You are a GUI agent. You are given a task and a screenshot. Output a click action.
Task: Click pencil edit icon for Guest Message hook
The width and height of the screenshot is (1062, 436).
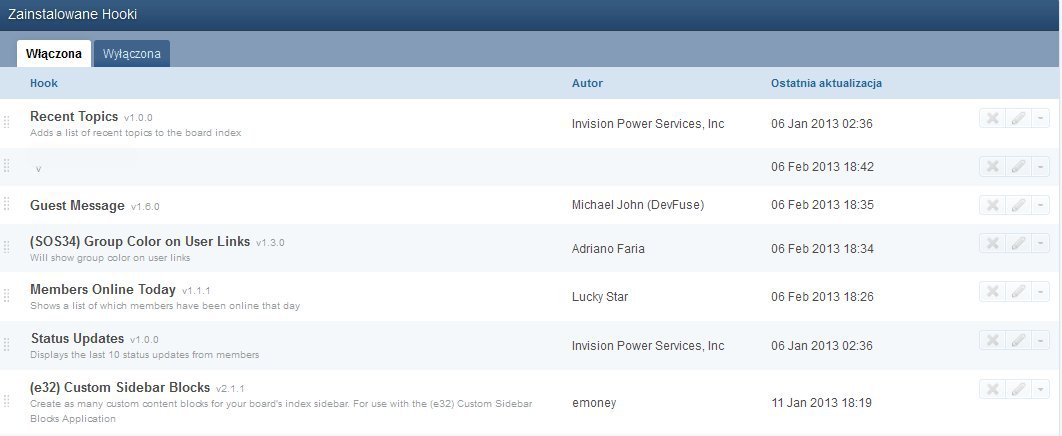click(1017, 205)
